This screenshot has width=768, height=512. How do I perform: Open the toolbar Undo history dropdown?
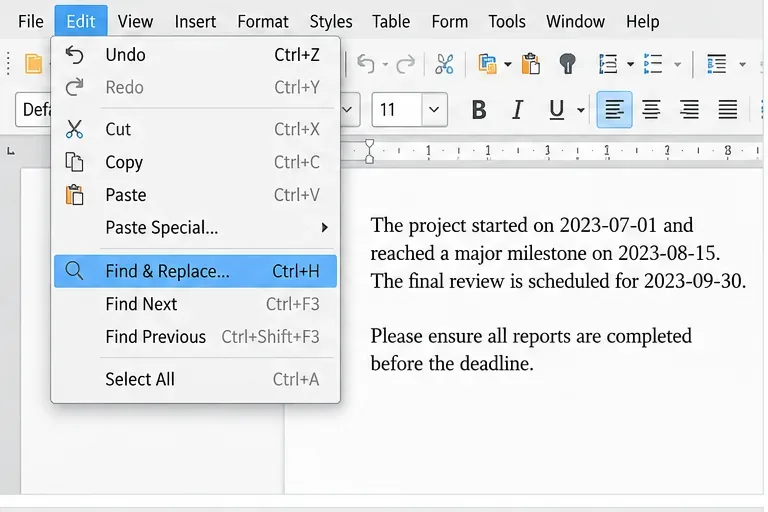point(385,64)
